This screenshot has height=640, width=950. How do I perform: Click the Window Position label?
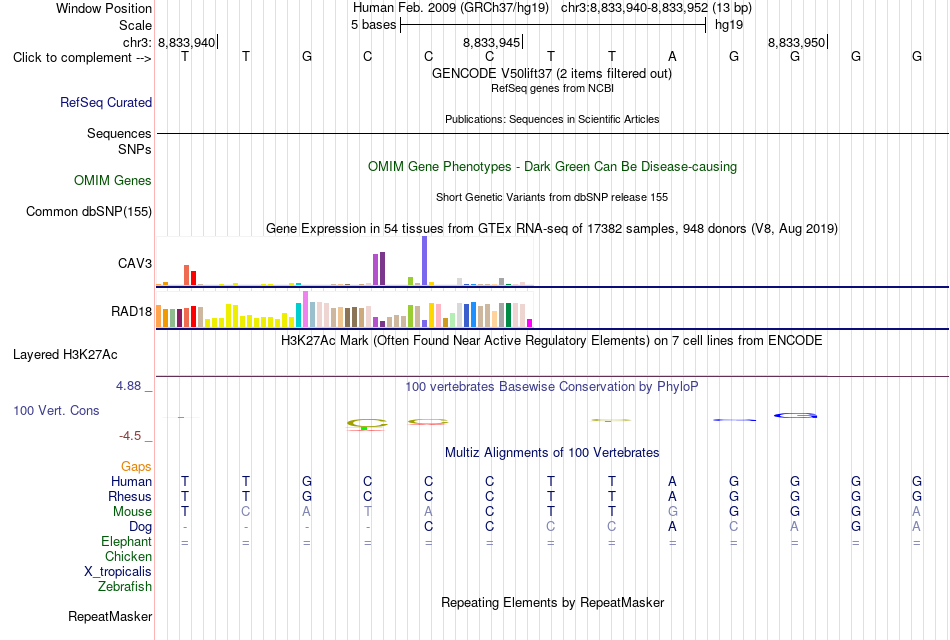[x=104, y=8]
